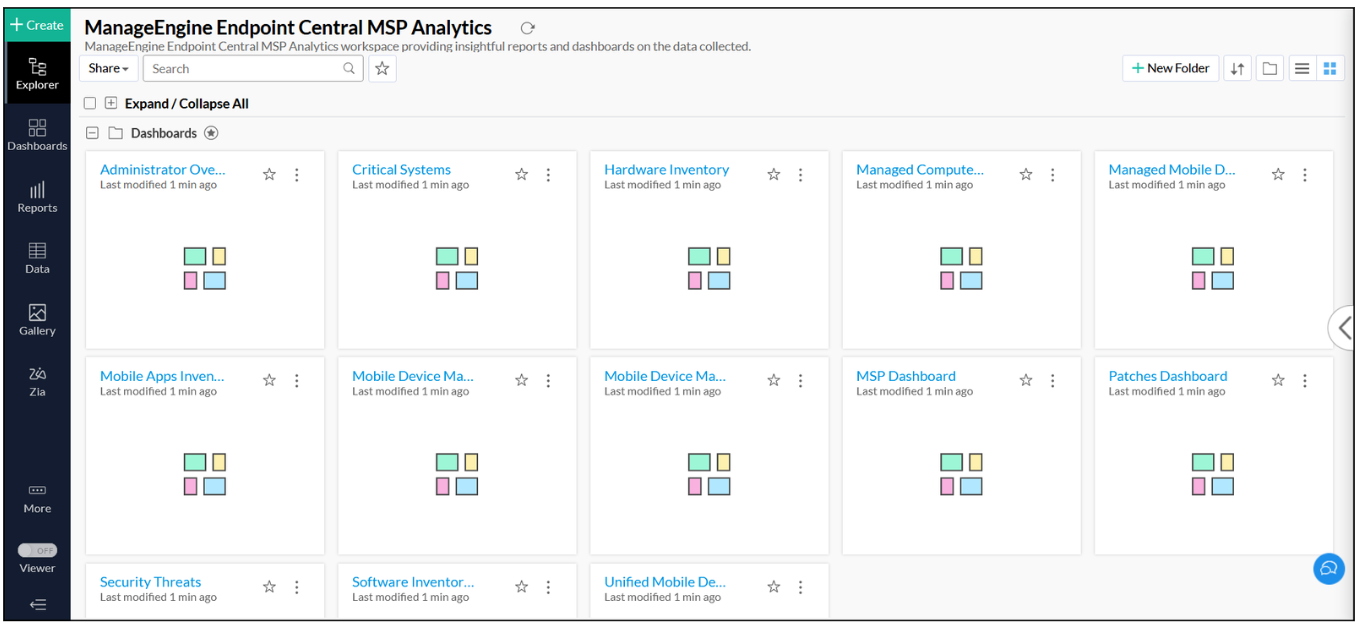Open the Share dropdown
Image resolution: width=1355 pixels, height=623 pixels.
(x=108, y=68)
